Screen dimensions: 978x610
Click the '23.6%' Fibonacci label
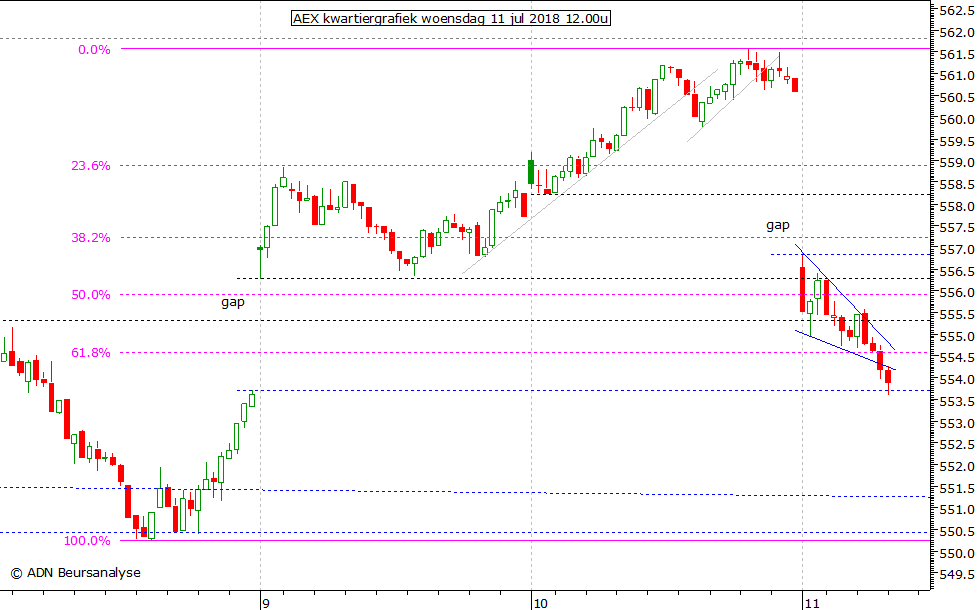(90, 165)
